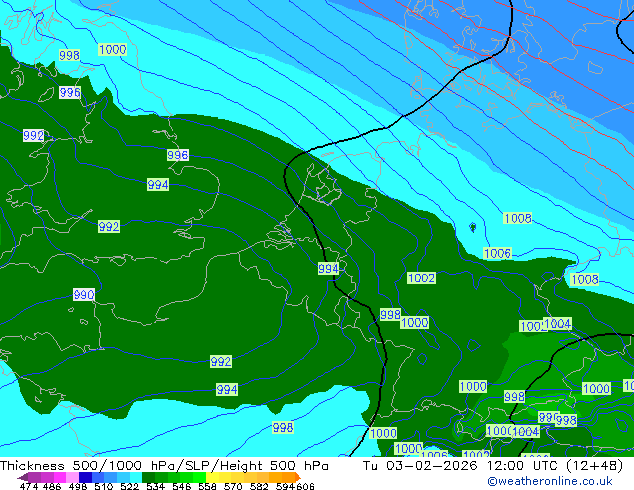Click the 990 isobar pressure label
Viewport: 634px width, 490px height.
(x=84, y=294)
